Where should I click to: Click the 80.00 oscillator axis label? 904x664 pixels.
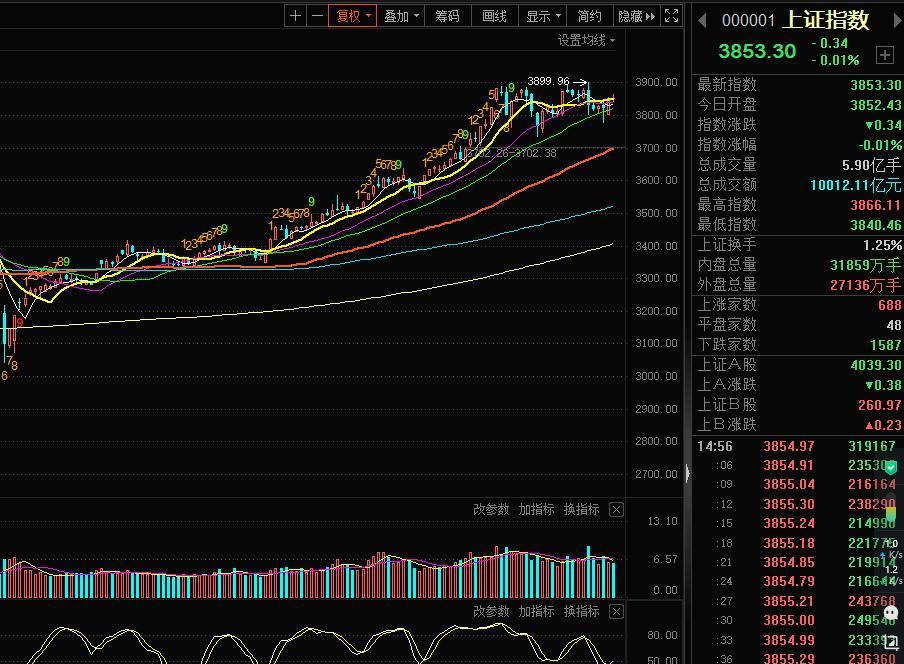click(662, 635)
